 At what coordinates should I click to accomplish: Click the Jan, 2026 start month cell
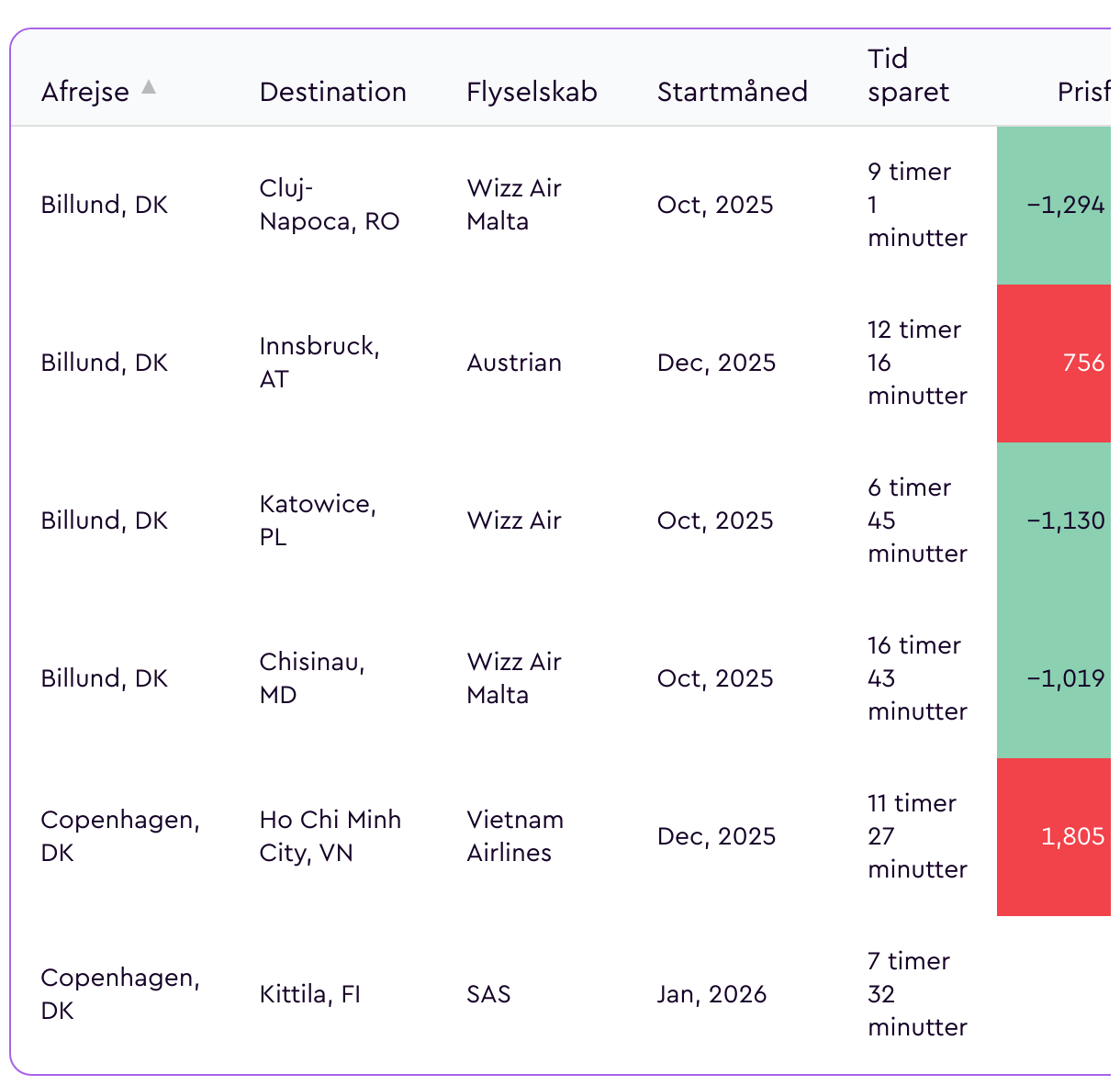711,994
